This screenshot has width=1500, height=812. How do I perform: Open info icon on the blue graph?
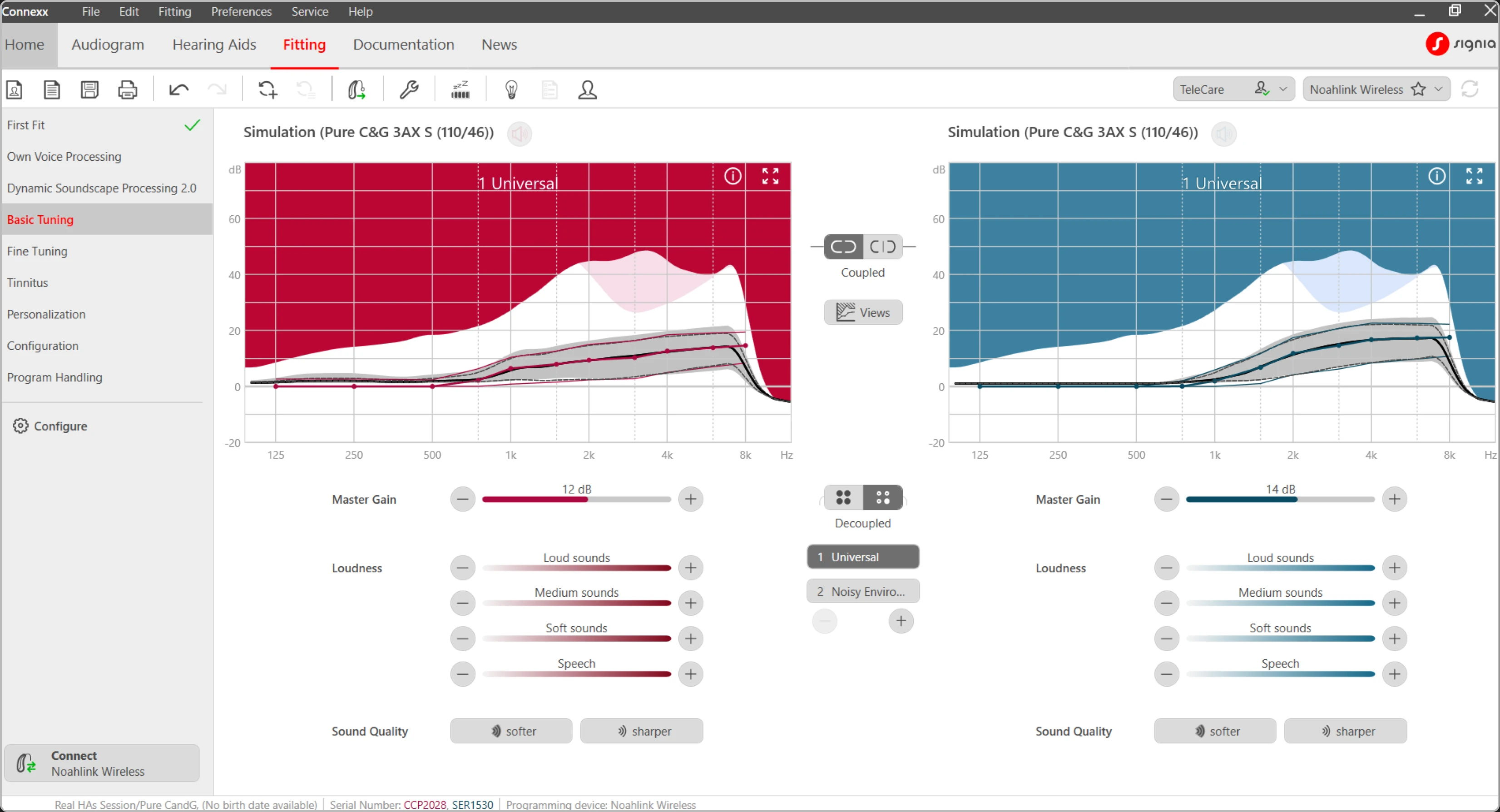[x=1436, y=176]
